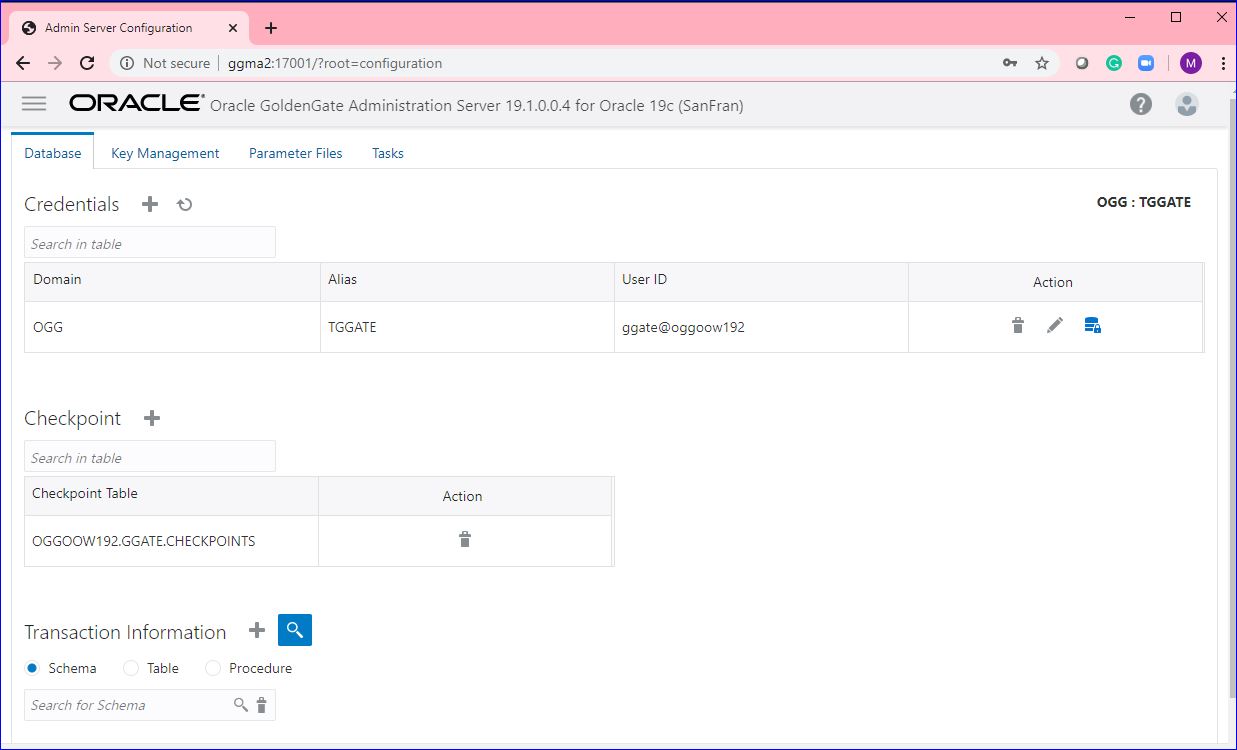This screenshot has width=1237, height=750.
Task: Select the Procedure radio button
Action: point(213,668)
